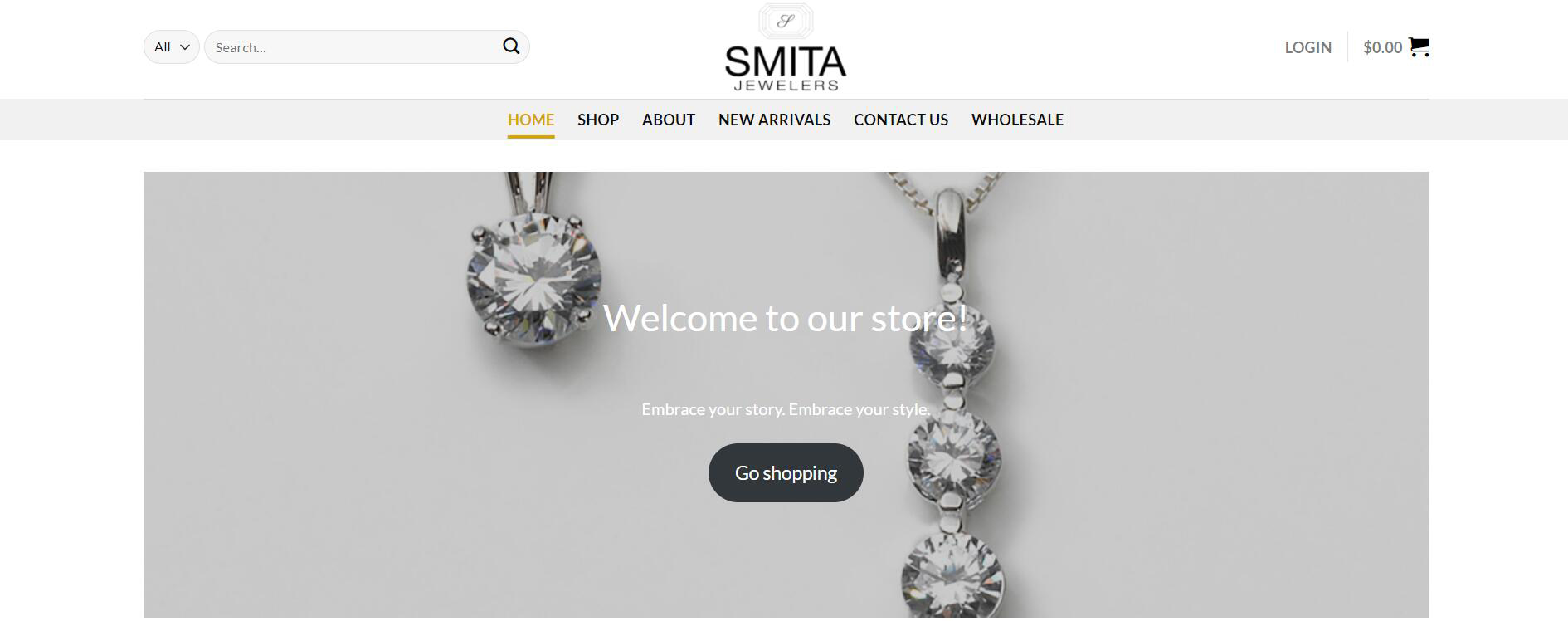
Task: Click the Welcome to our store heading
Action: [786, 318]
